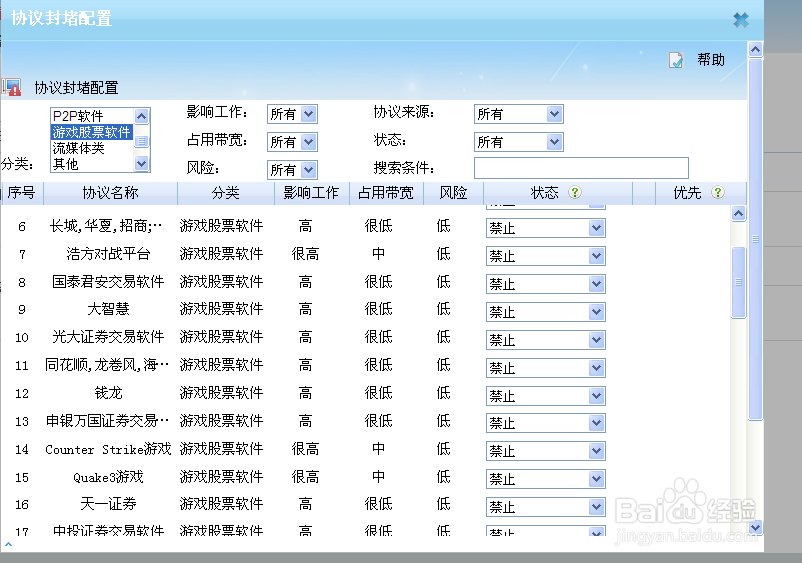Image resolution: width=802 pixels, height=563 pixels.
Task: Click protocol name 国泰君安交易软件
Action: tap(108, 282)
